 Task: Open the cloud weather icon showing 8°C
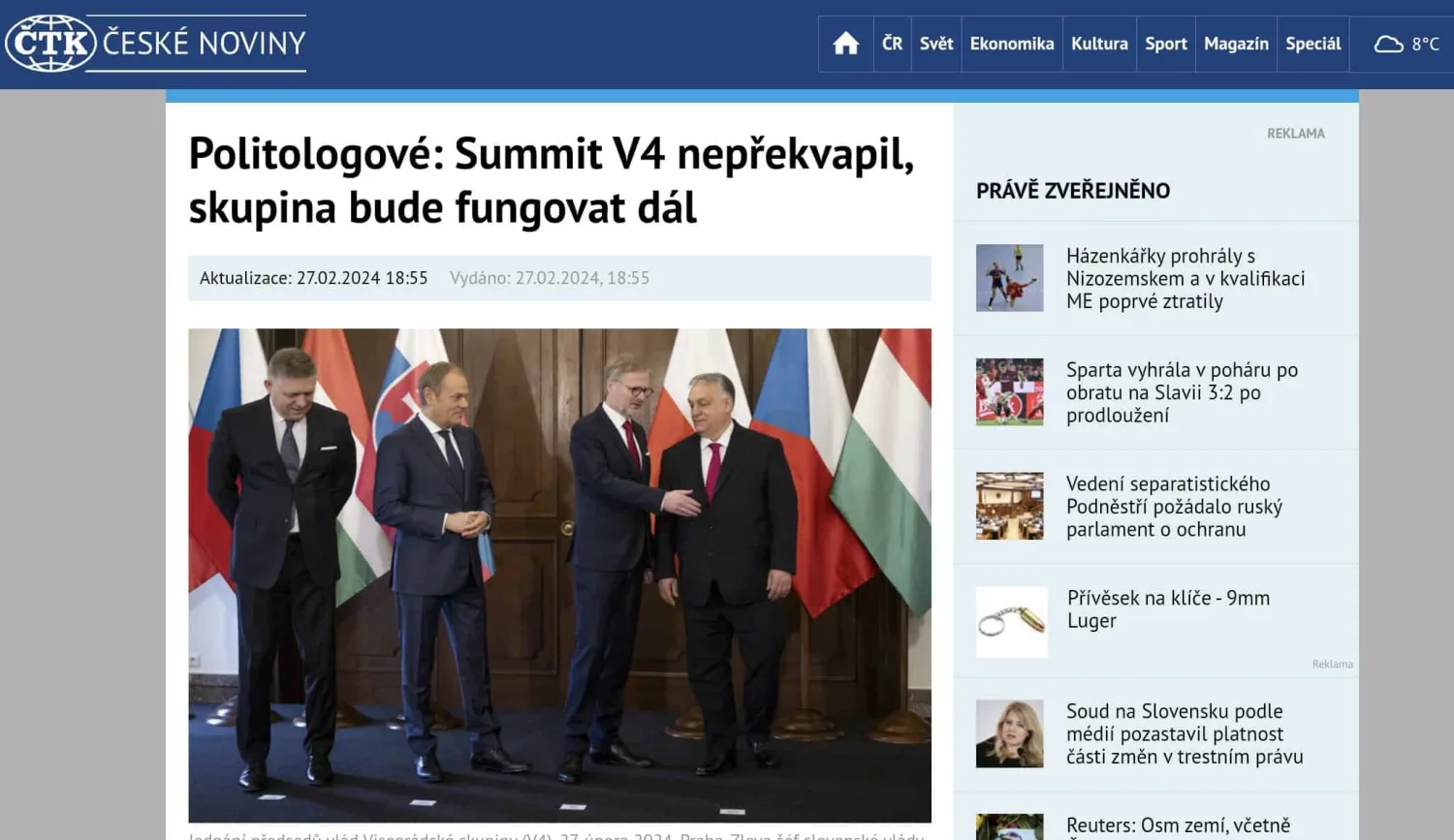tap(1388, 44)
